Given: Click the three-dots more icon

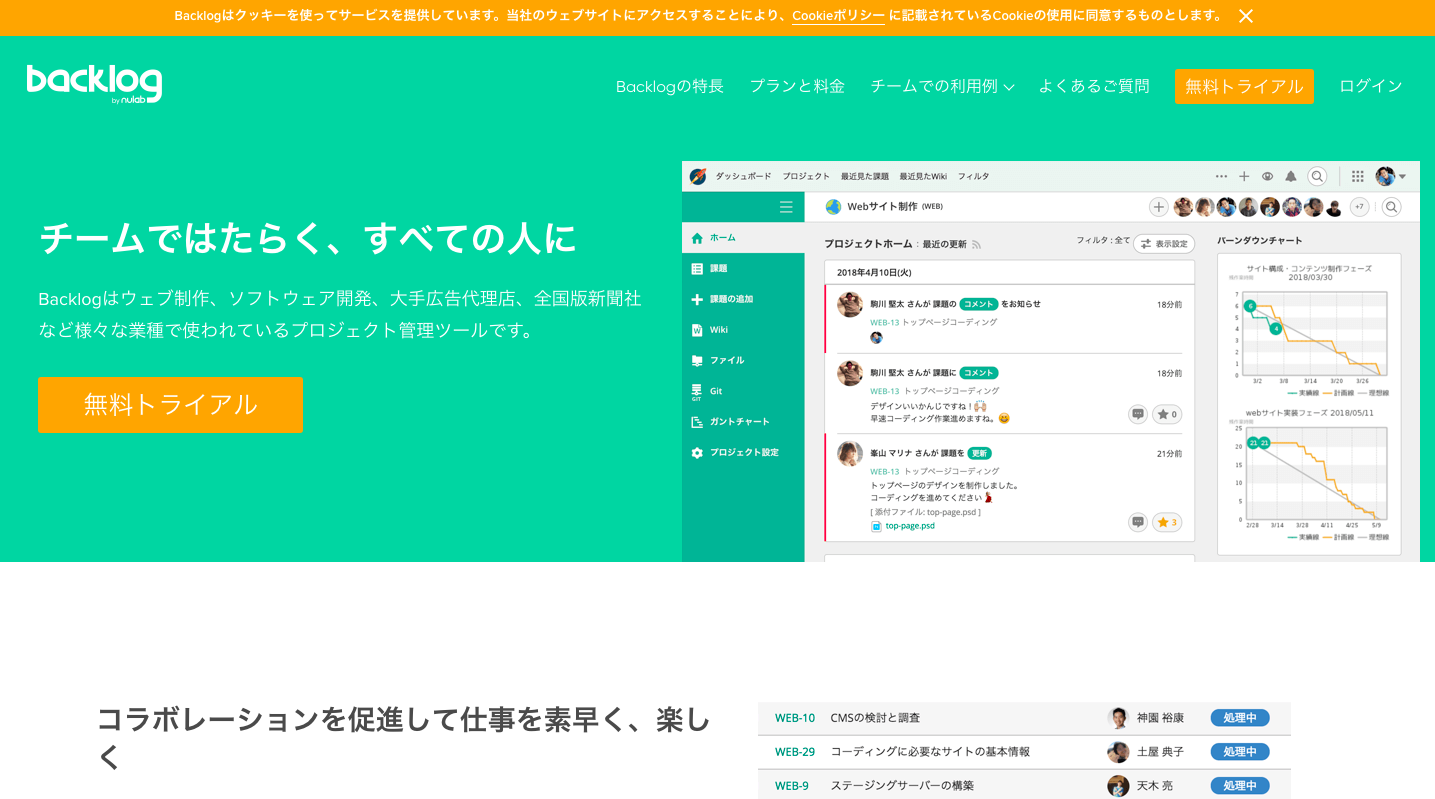Looking at the screenshot, I should pyautogui.click(x=1221, y=176).
